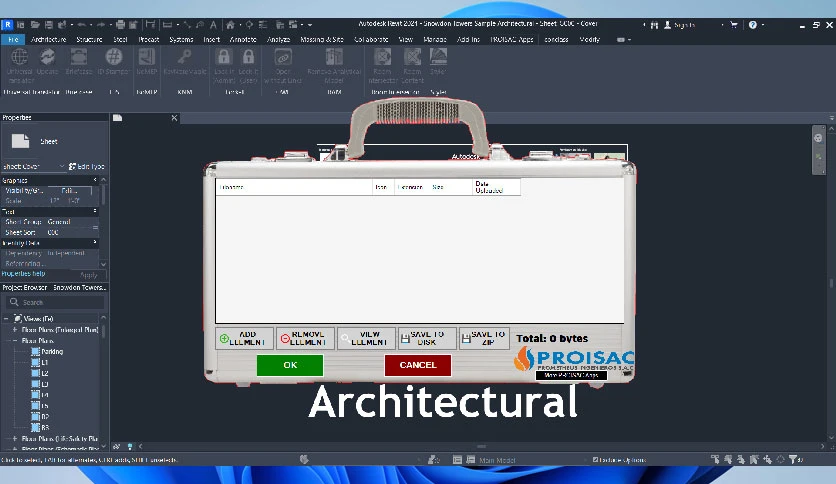The height and width of the screenshot is (484, 836).
Task: Collapse the Views (all) tree node
Action: coord(6,318)
